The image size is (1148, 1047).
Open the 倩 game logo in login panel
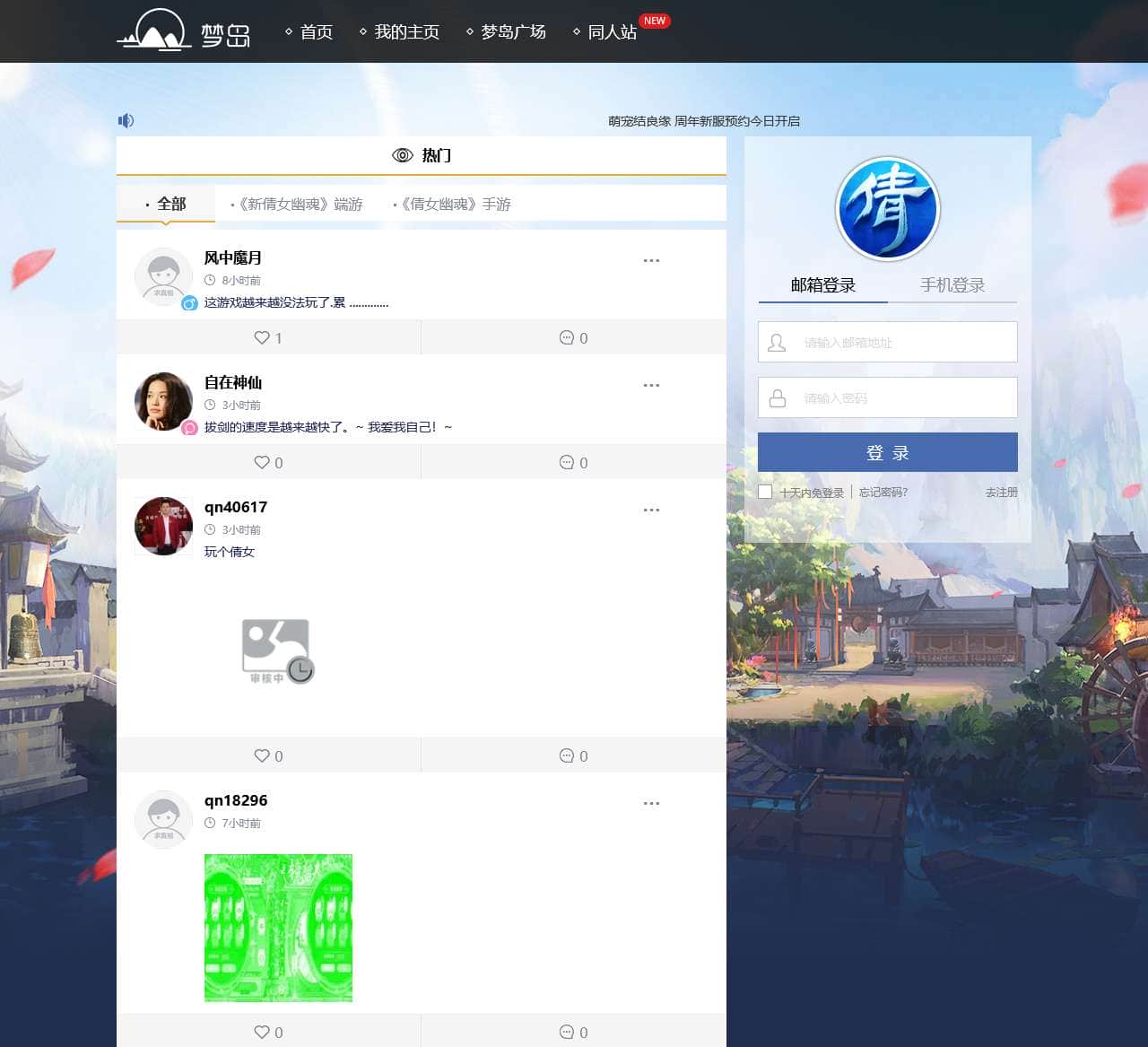888,209
